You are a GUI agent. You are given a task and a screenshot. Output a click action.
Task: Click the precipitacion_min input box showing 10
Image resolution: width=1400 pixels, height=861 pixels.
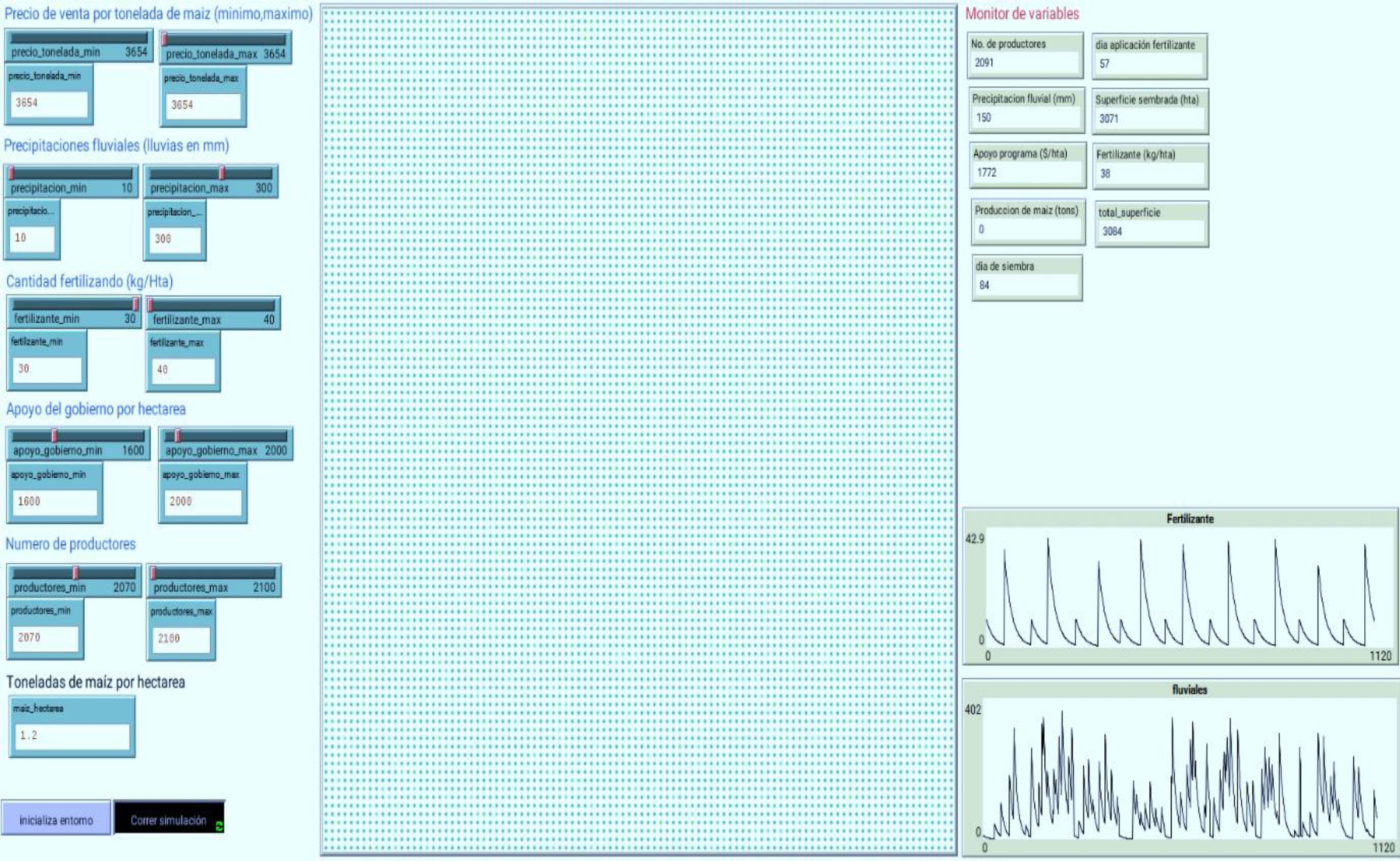point(32,238)
